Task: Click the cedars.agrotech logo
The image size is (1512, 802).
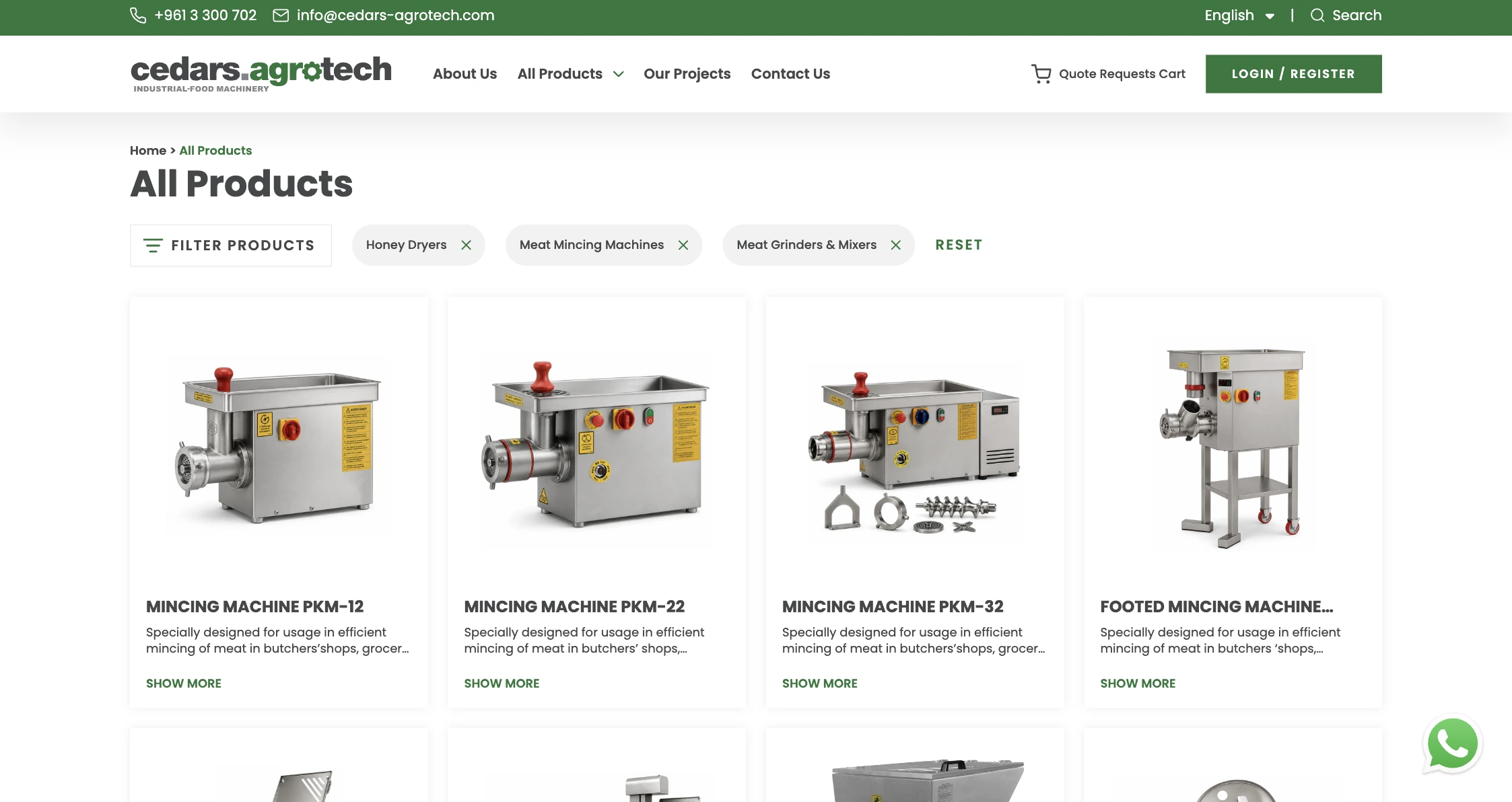Action: (261, 74)
